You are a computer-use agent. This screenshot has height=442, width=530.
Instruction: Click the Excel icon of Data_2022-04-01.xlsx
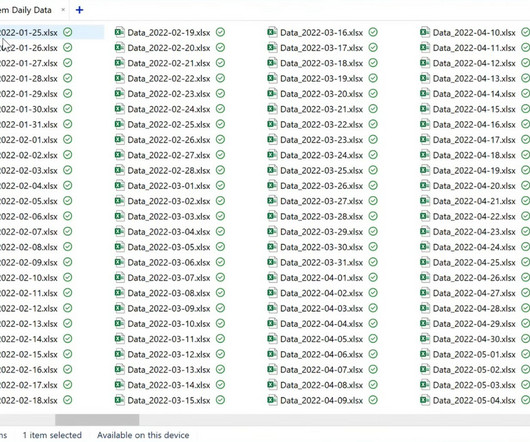tap(272, 277)
